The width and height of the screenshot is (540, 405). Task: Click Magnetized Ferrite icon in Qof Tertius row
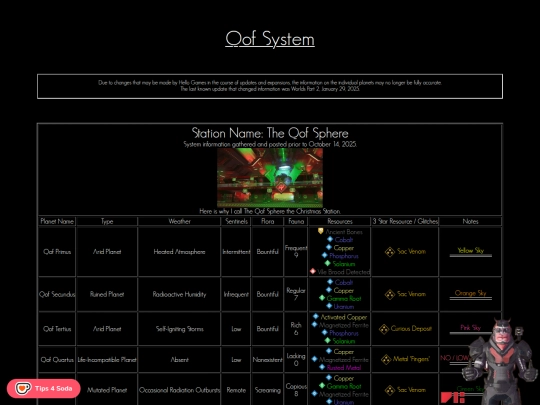314,324
